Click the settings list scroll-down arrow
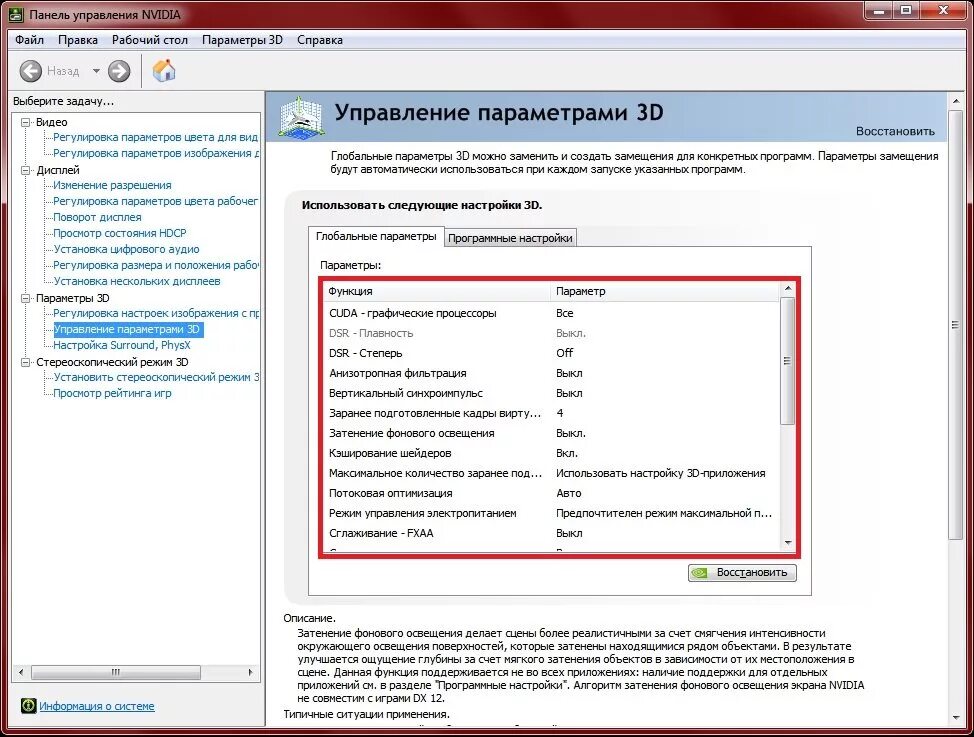 point(788,543)
